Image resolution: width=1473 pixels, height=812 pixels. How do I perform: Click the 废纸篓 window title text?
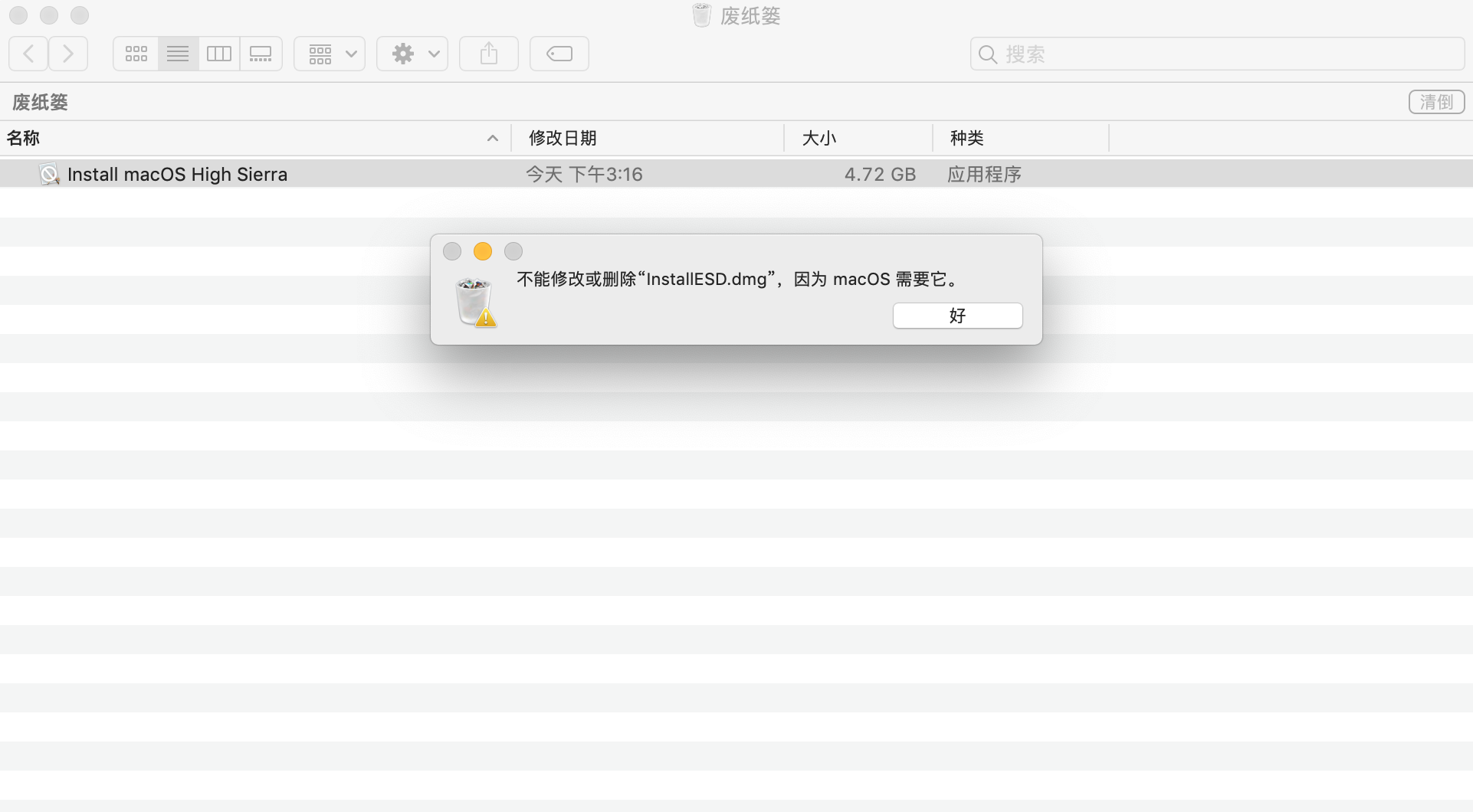(750, 16)
